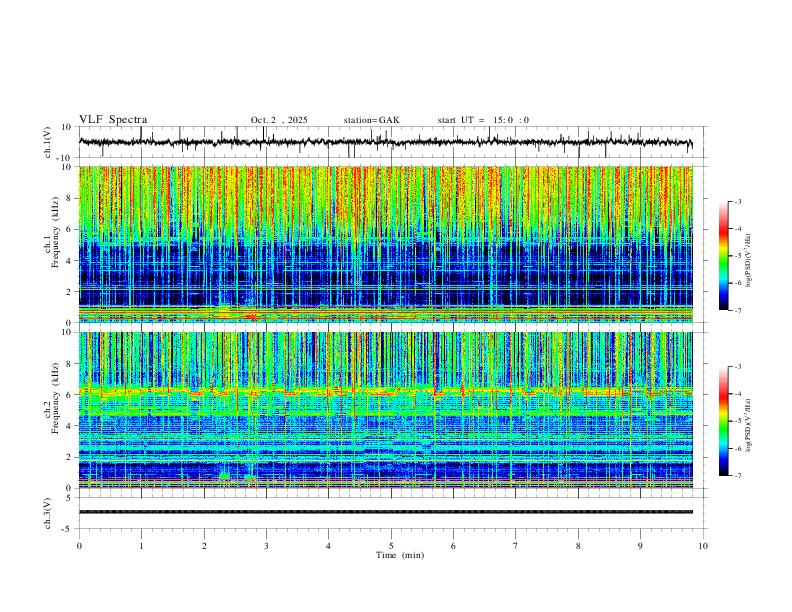
Task: Click the "-5" label on ch.2 colorbar
Action: [x=737, y=421]
